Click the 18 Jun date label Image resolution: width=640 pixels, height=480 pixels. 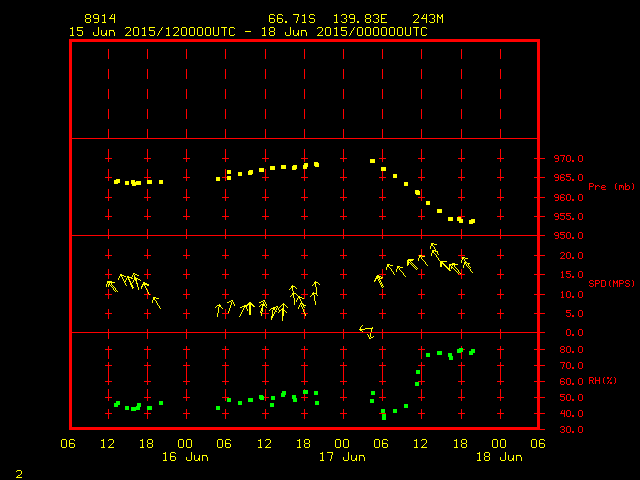tap(499, 457)
